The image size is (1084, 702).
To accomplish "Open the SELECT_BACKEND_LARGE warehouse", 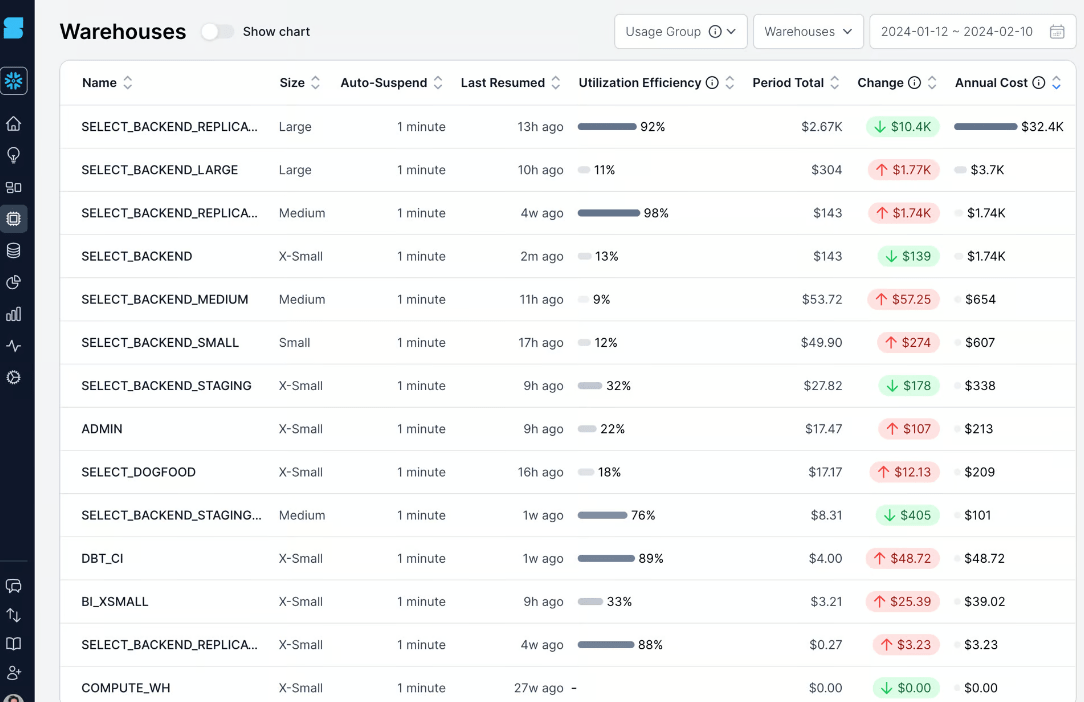I will click(160, 170).
